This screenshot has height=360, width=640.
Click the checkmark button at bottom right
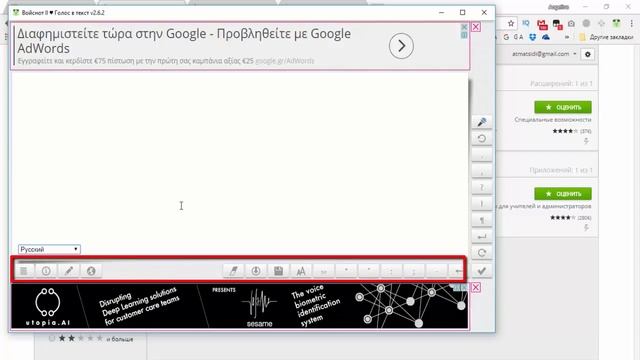(482, 271)
